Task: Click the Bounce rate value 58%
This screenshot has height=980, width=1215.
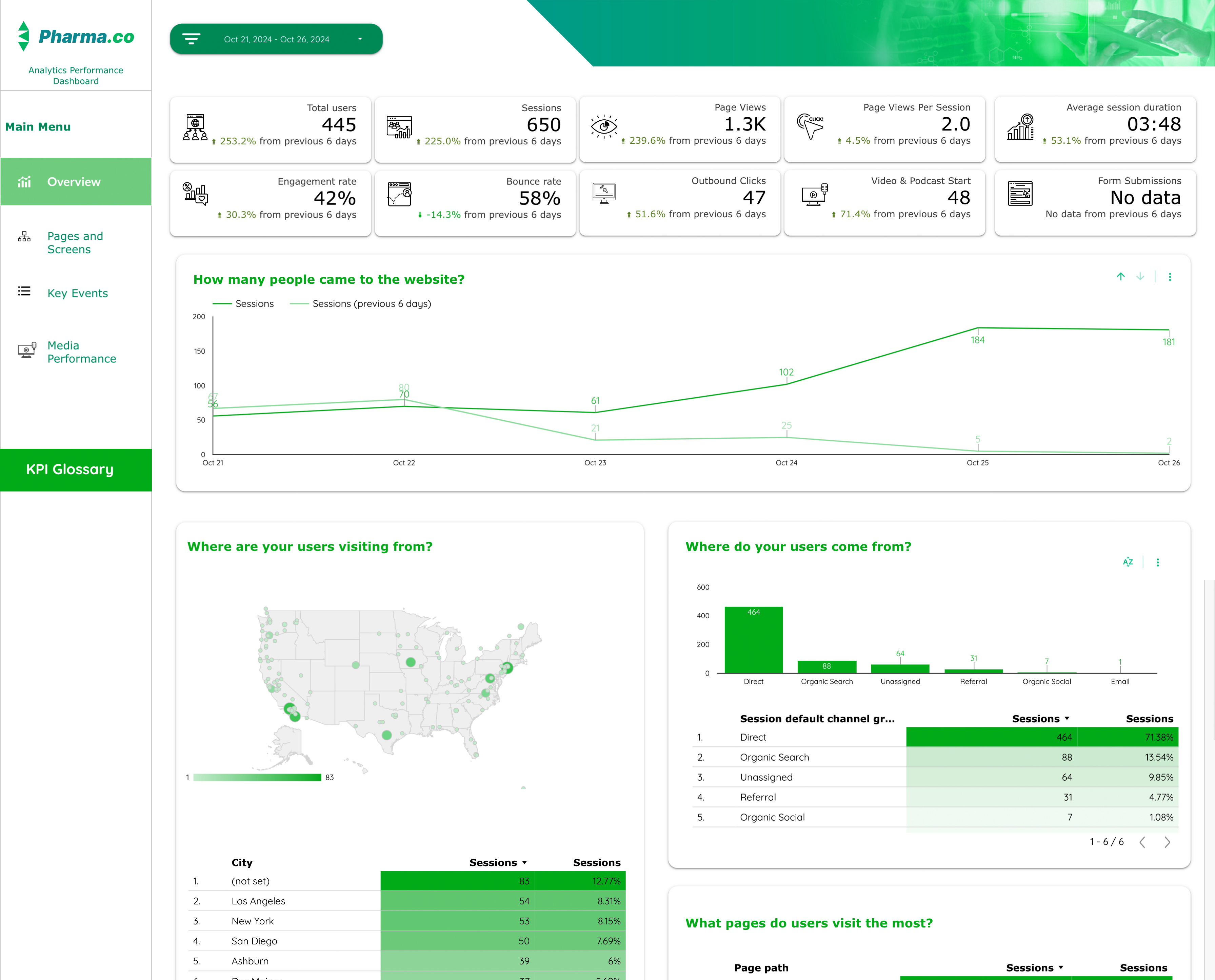Action: [540, 198]
